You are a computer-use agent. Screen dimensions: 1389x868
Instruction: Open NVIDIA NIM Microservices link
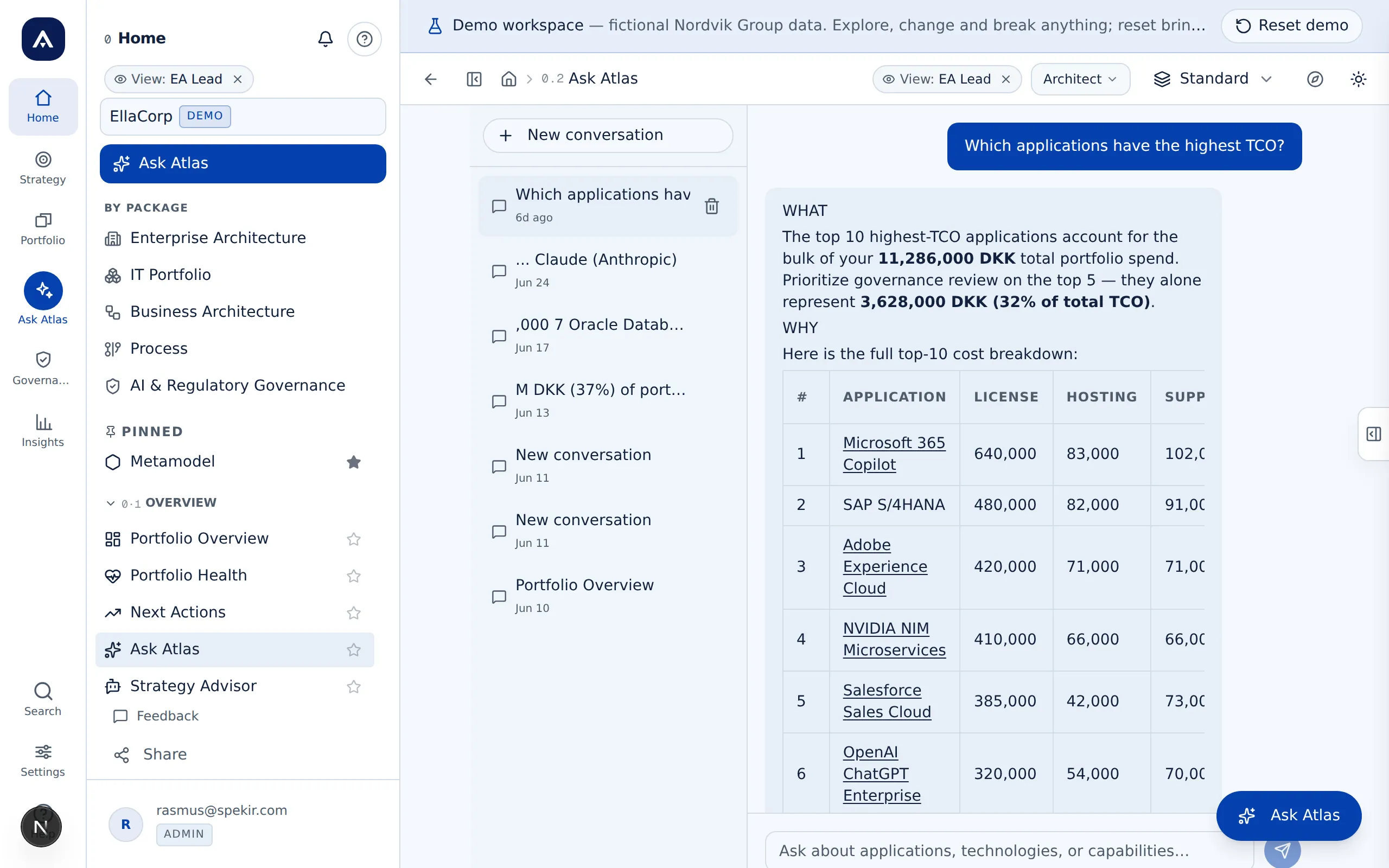click(894, 639)
